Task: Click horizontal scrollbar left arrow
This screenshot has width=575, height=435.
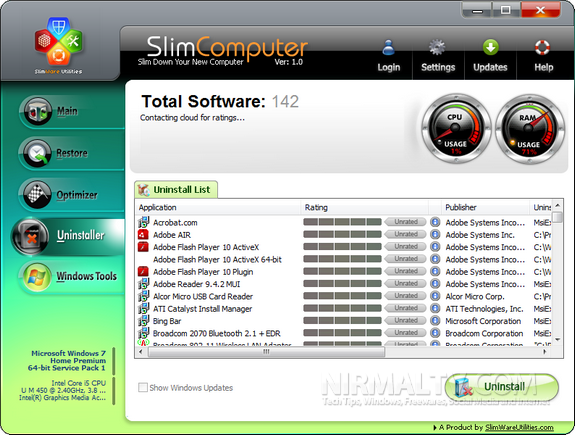Action: click(x=141, y=352)
